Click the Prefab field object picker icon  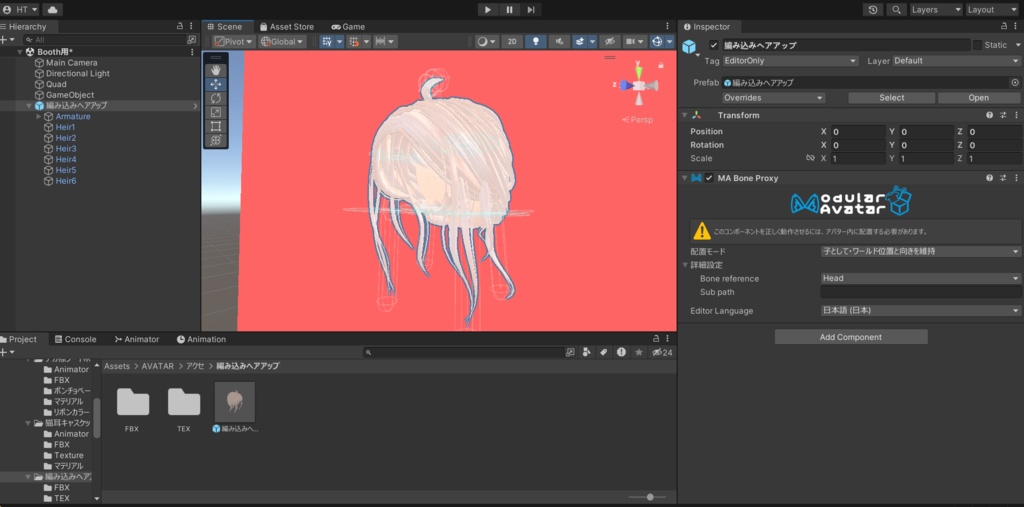pyautogui.click(x=1015, y=83)
